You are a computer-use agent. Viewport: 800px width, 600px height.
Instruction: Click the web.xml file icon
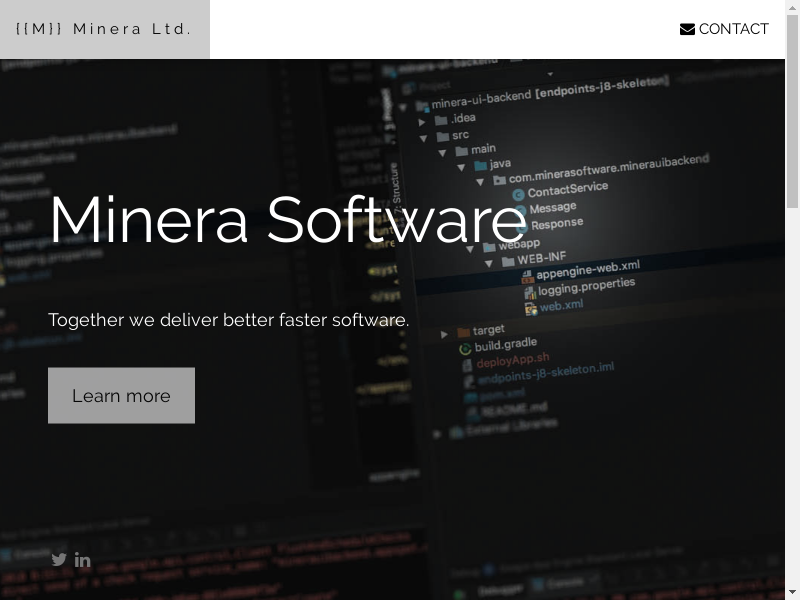pos(530,308)
